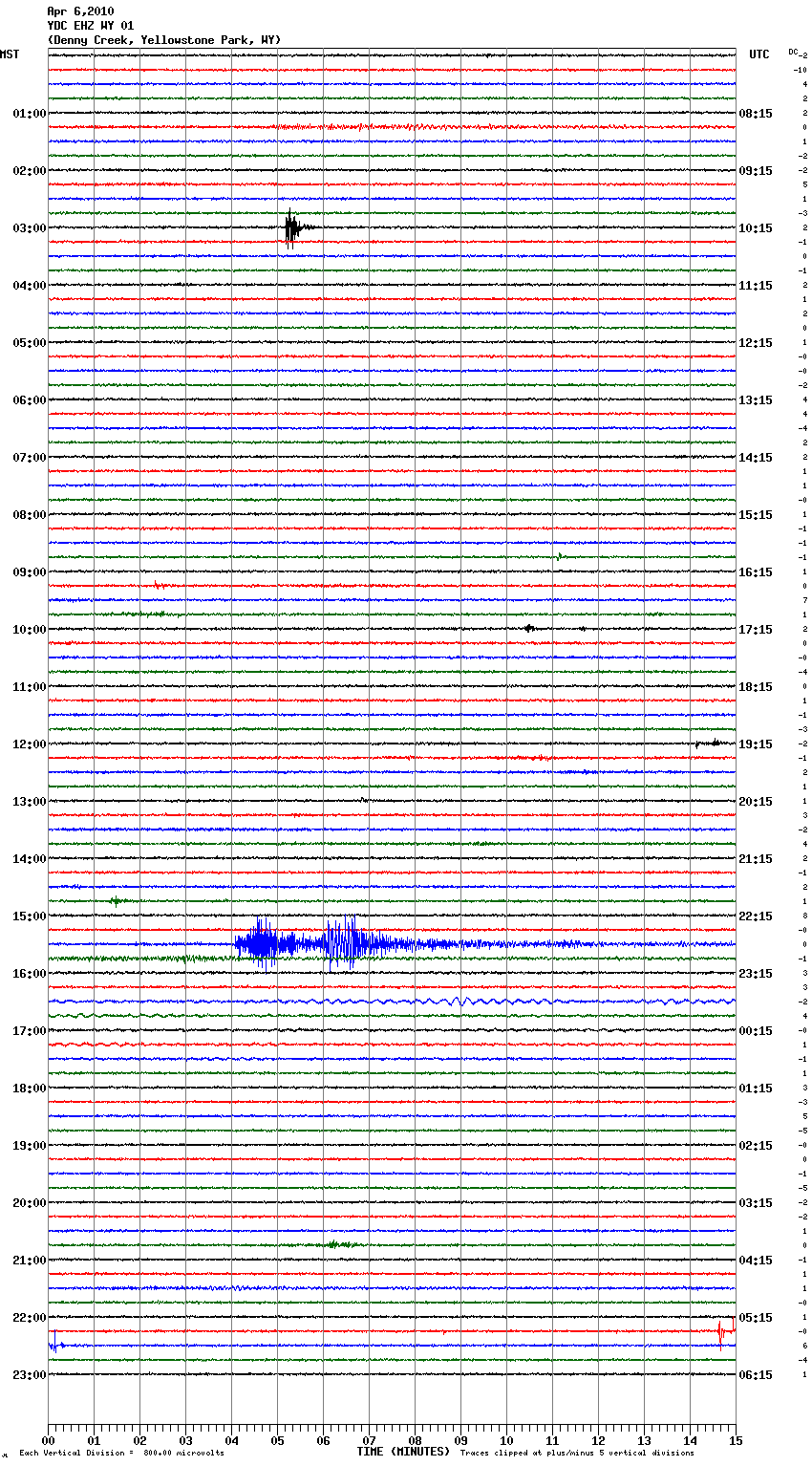Click the '07' minute axis tick label
The height and width of the screenshot is (1466, 812).
[369, 1440]
